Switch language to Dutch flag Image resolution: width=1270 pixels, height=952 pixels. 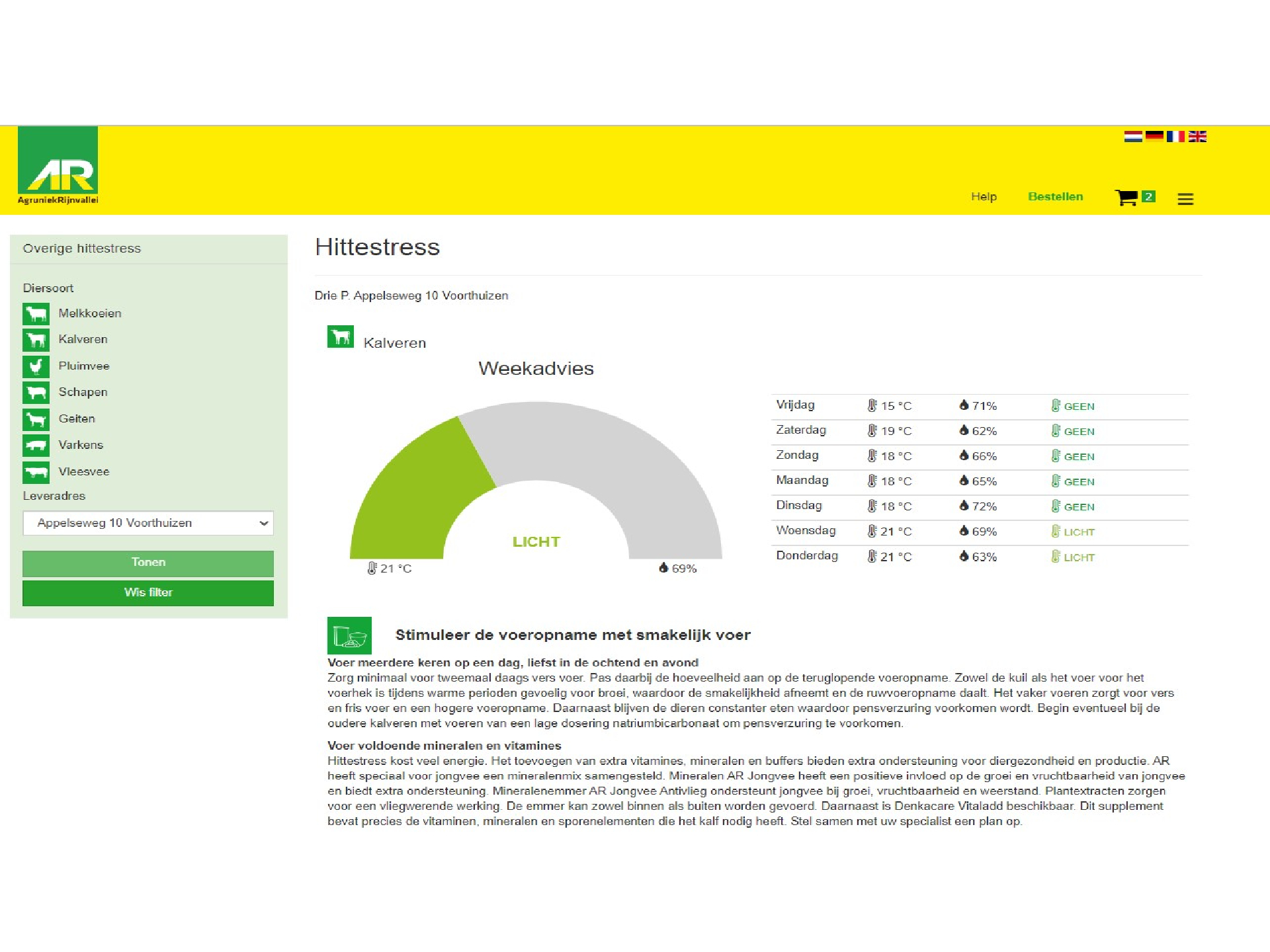pyautogui.click(x=1133, y=136)
